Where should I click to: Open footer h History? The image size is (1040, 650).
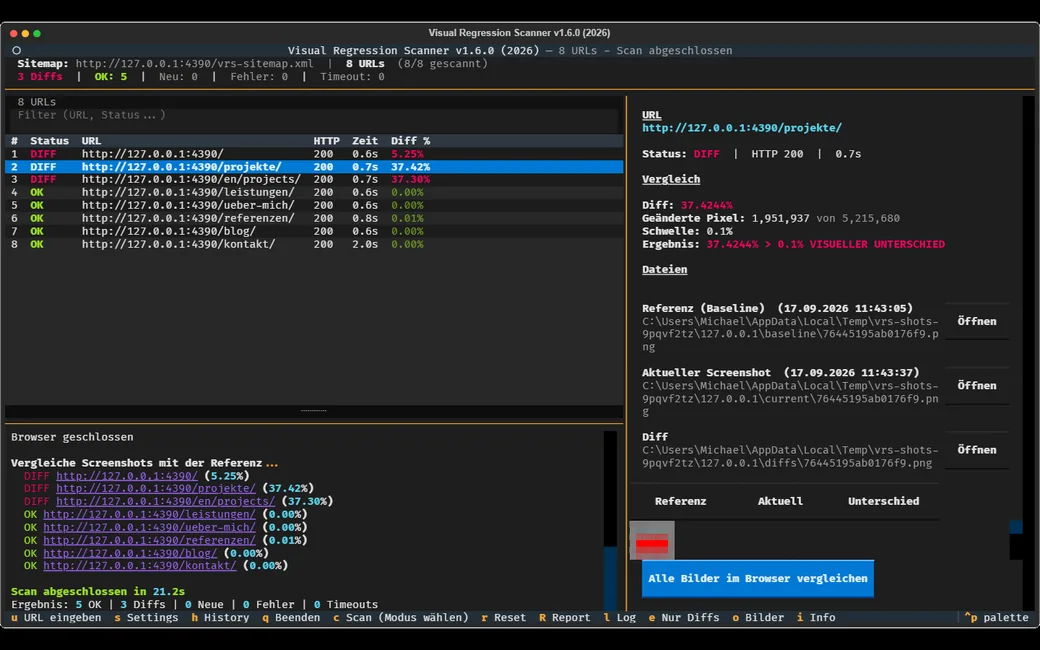(x=220, y=618)
